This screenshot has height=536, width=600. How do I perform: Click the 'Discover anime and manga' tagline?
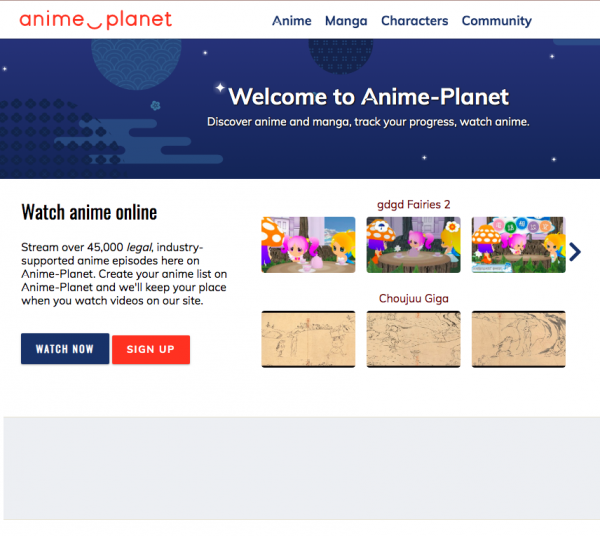pos(368,122)
